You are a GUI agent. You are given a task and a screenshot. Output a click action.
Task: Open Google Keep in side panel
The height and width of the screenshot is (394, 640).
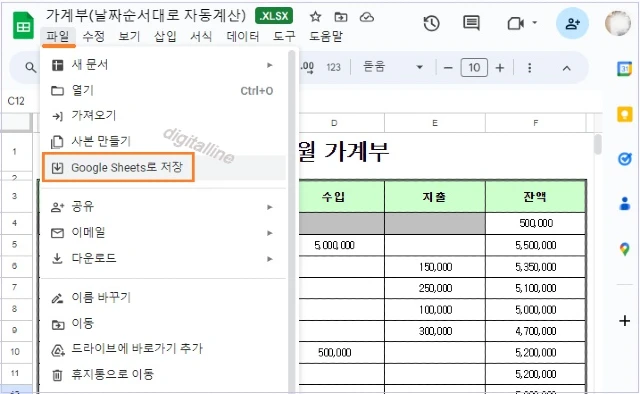tap(624, 114)
